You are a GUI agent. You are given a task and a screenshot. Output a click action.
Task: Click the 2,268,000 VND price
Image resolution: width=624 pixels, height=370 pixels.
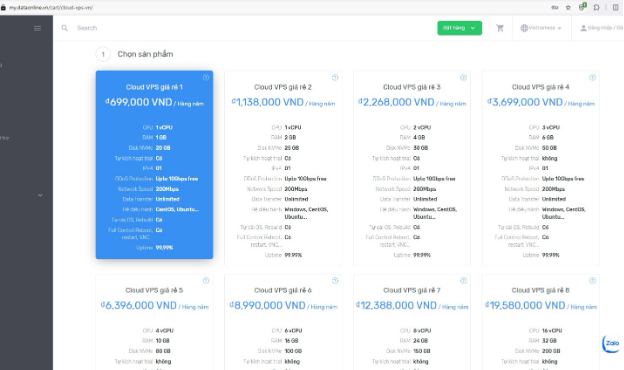[x=396, y=102]
